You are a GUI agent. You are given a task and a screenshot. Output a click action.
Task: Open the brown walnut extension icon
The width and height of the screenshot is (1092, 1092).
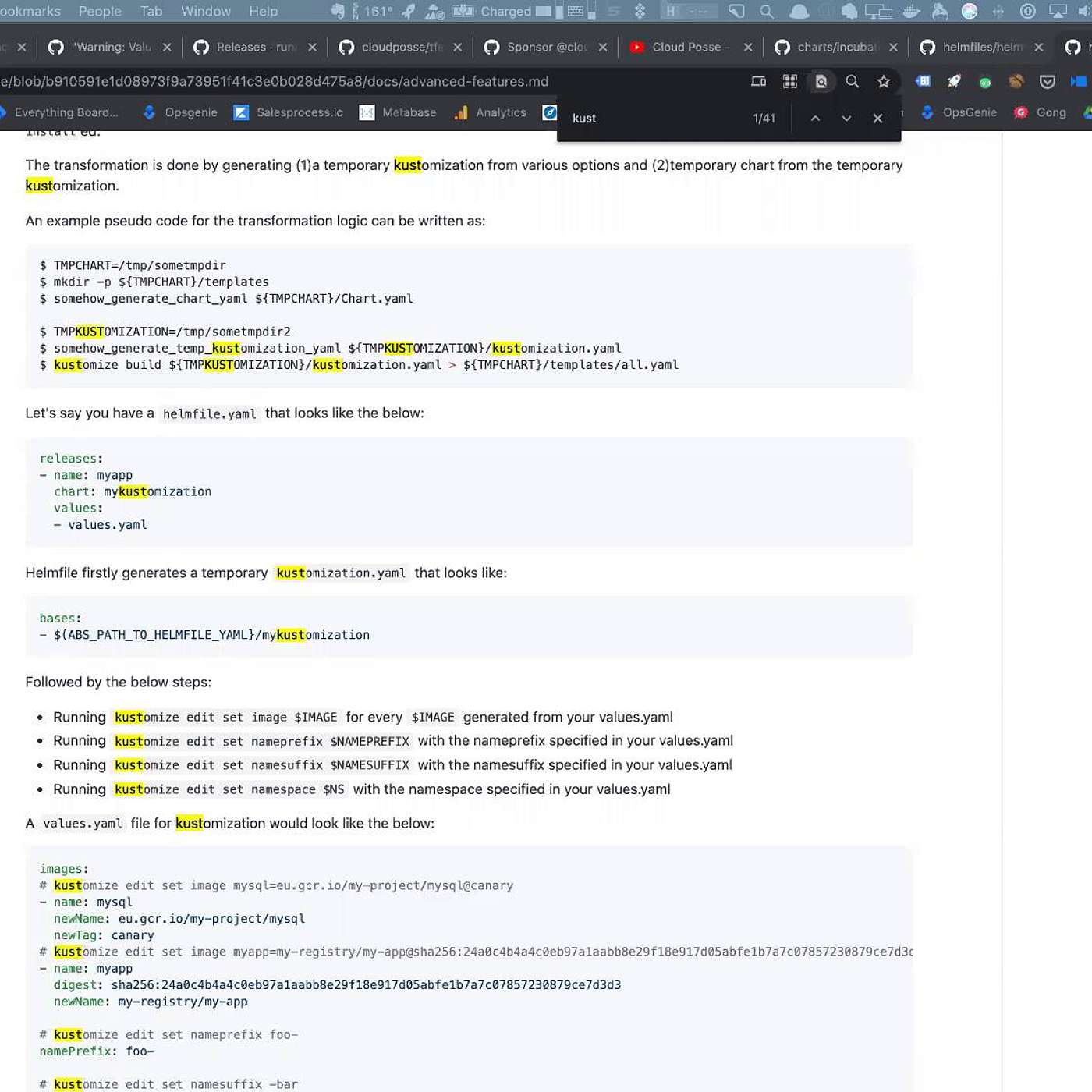(x=1016, y=81)
